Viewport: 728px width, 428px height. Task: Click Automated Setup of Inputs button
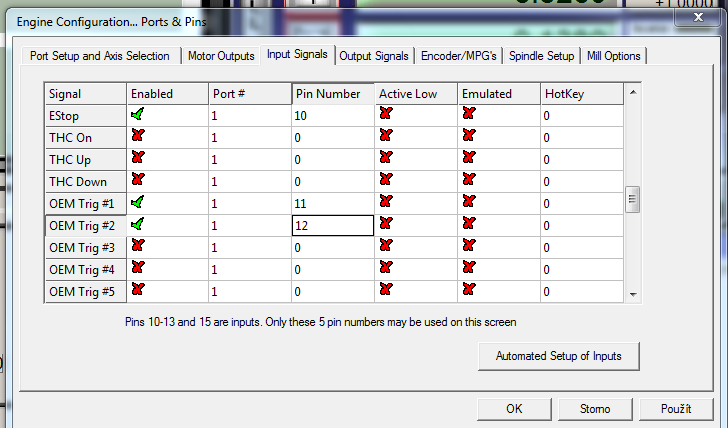tap(559, 356)
